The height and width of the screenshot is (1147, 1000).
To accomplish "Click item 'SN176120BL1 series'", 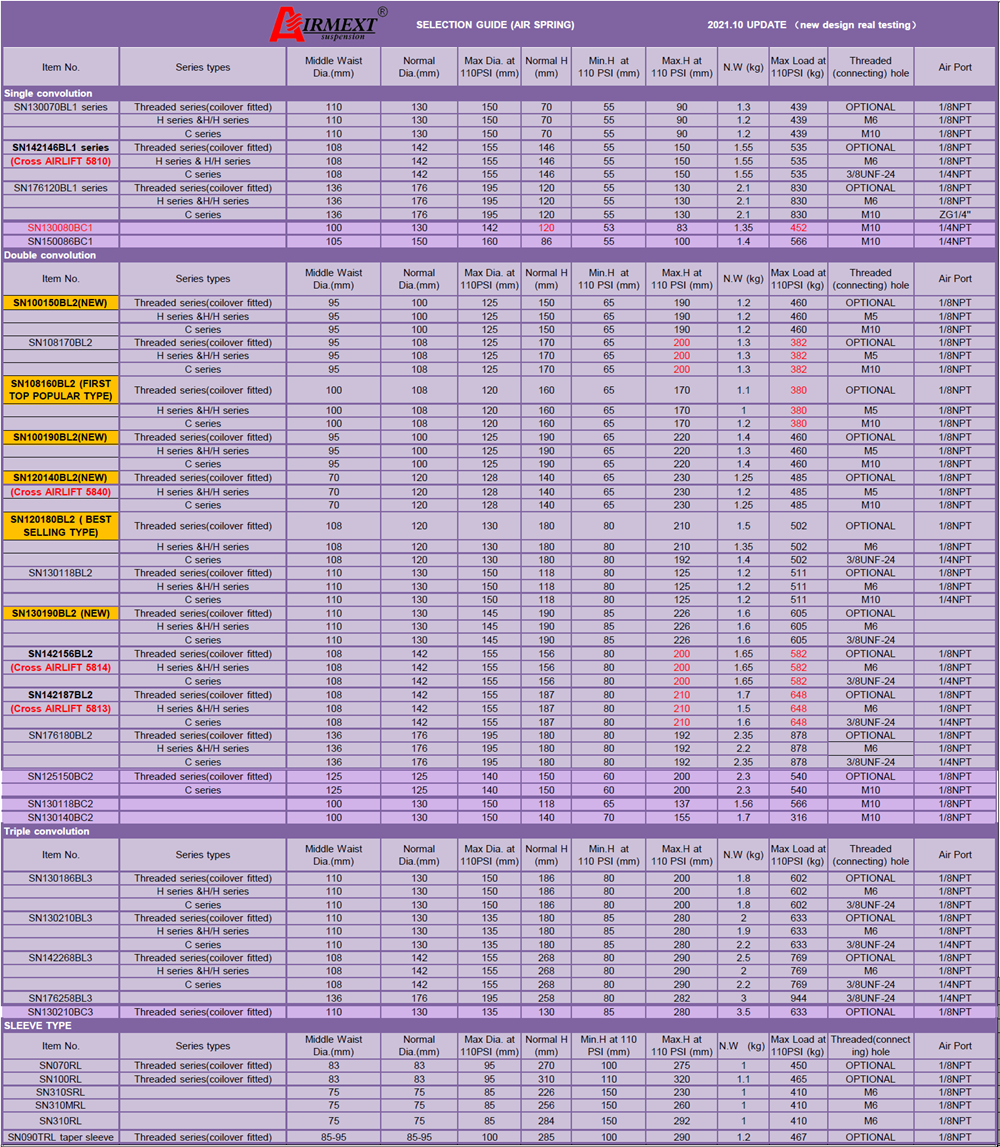I will click(61, 188).
